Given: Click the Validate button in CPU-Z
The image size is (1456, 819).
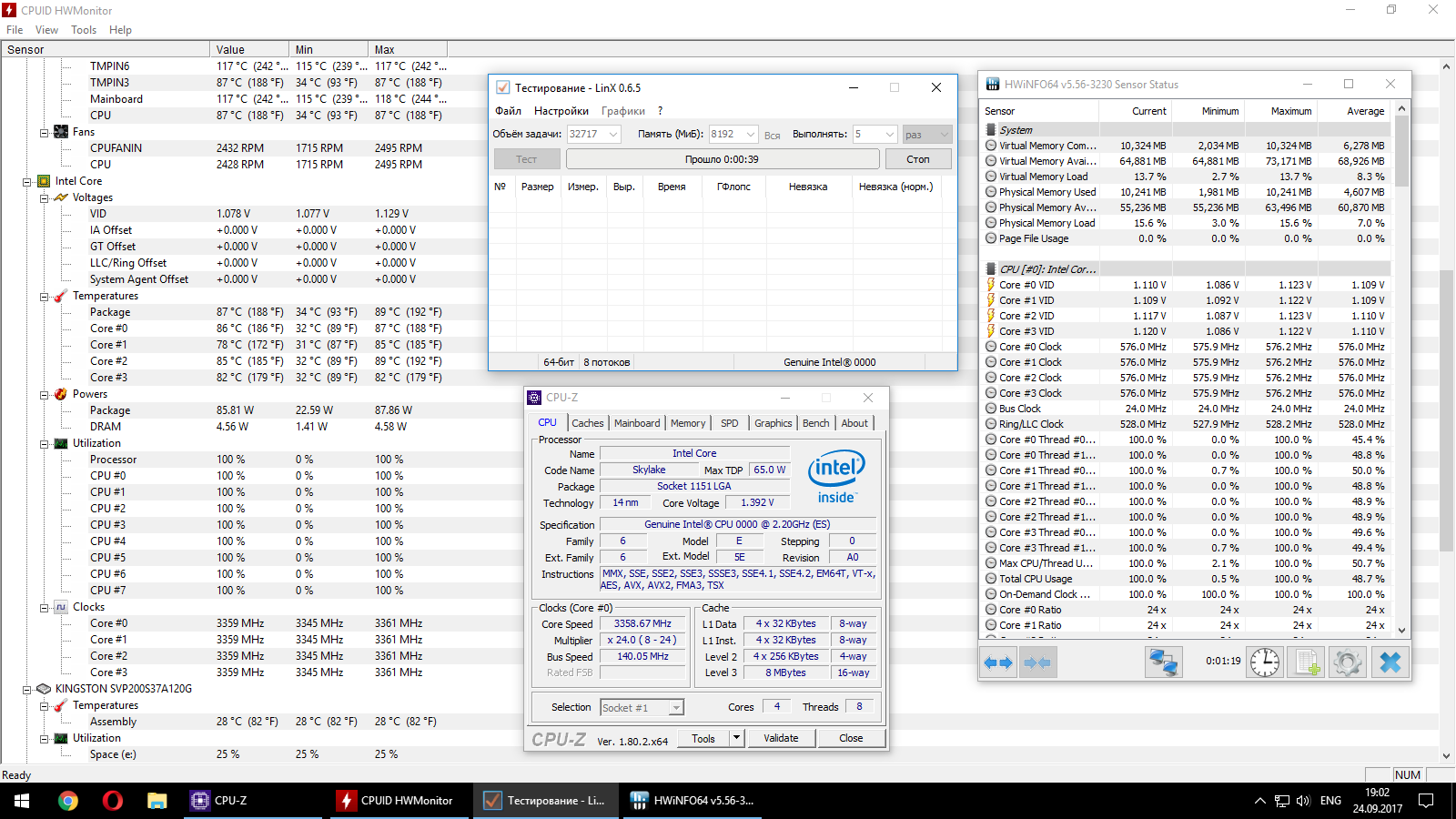Looking at the screenshot, I should (x=781, y=738).
